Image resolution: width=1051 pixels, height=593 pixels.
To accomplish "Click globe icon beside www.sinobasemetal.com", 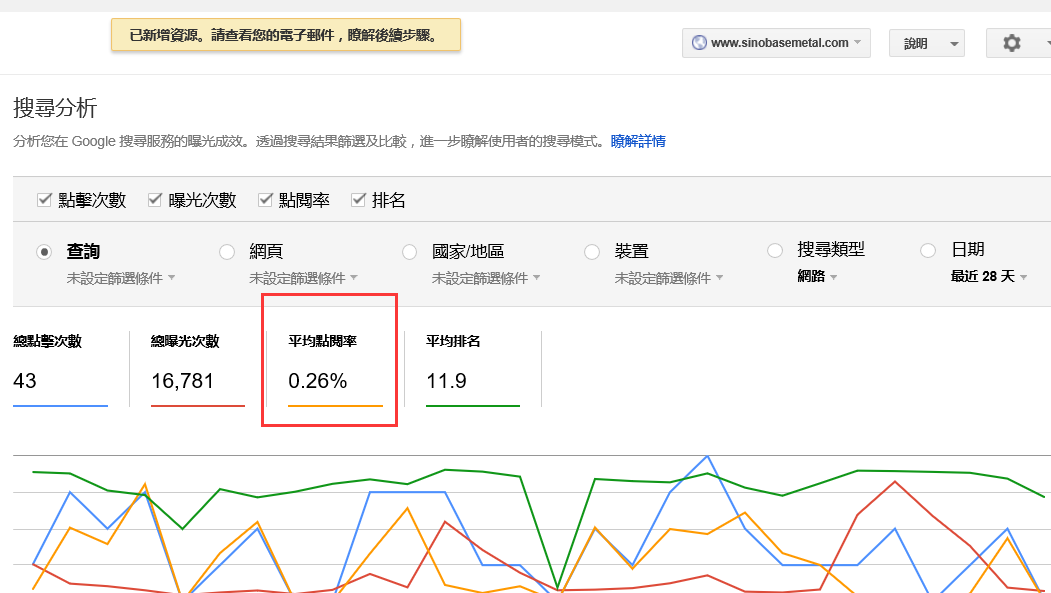I will point(699,42).
